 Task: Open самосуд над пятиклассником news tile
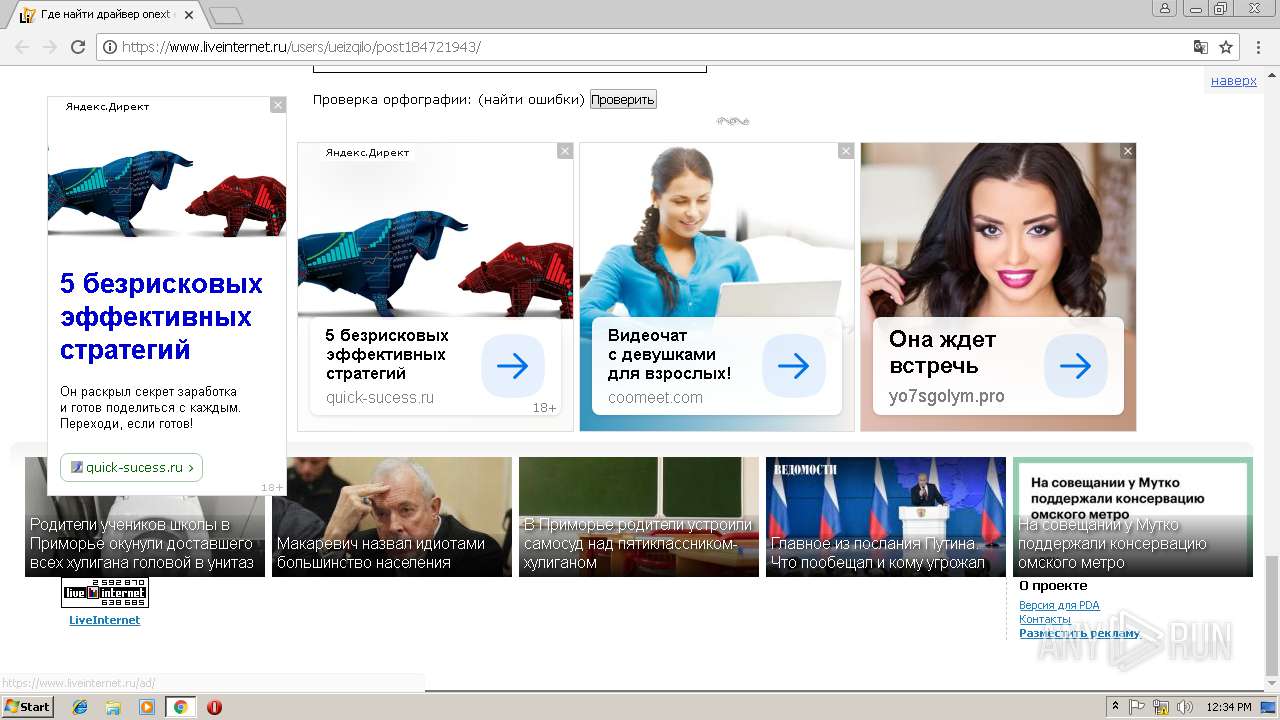tap(639, 517)
